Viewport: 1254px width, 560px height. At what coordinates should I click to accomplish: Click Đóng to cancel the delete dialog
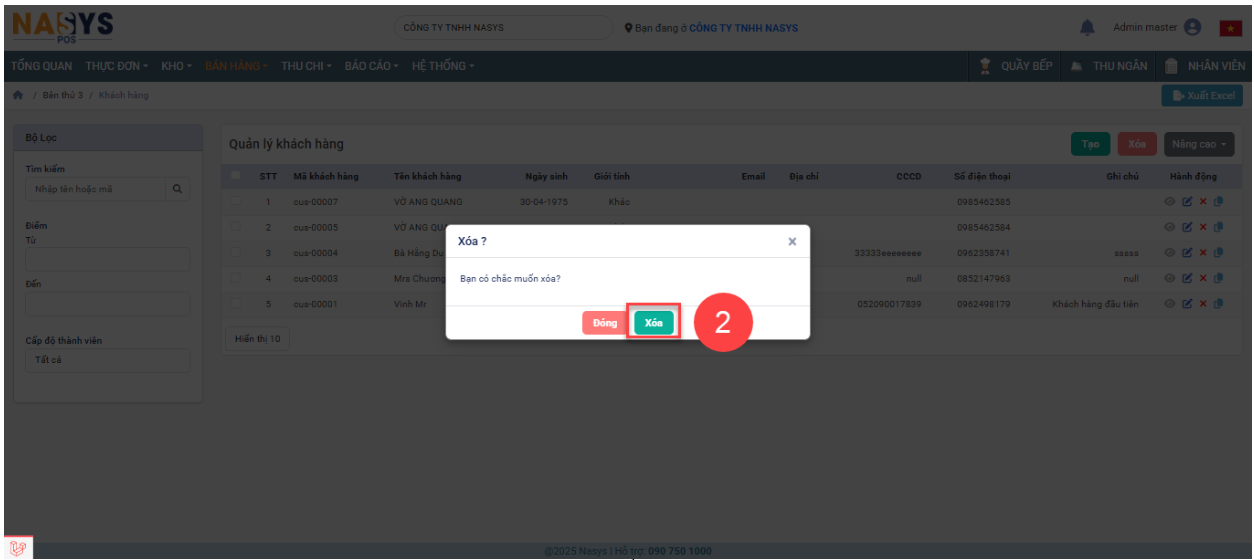(604, 323)
